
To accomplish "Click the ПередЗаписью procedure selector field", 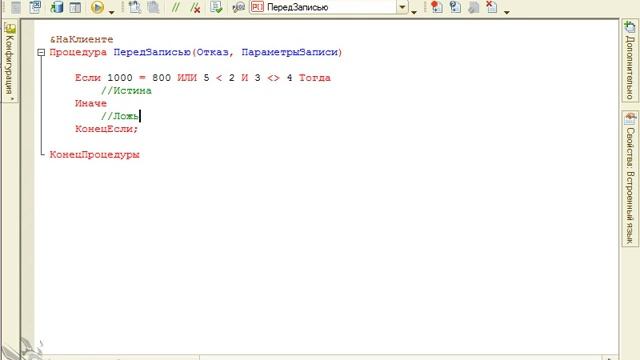I will [329, 7].
